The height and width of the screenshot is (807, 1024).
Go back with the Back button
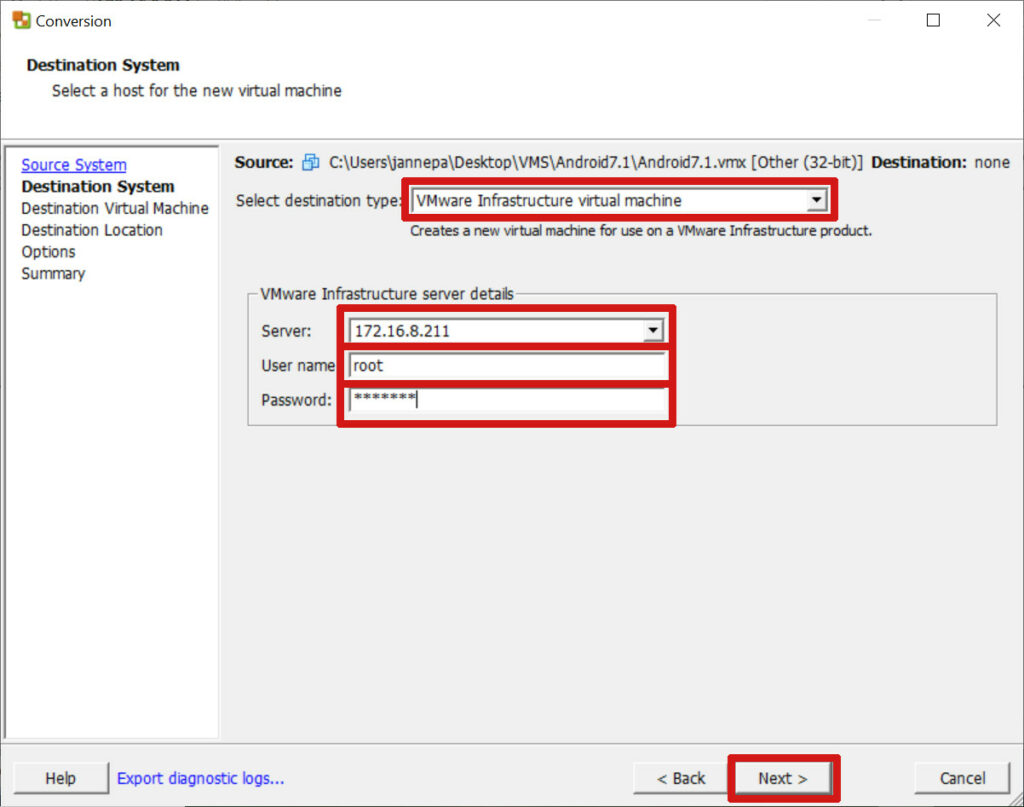(681, 778)
